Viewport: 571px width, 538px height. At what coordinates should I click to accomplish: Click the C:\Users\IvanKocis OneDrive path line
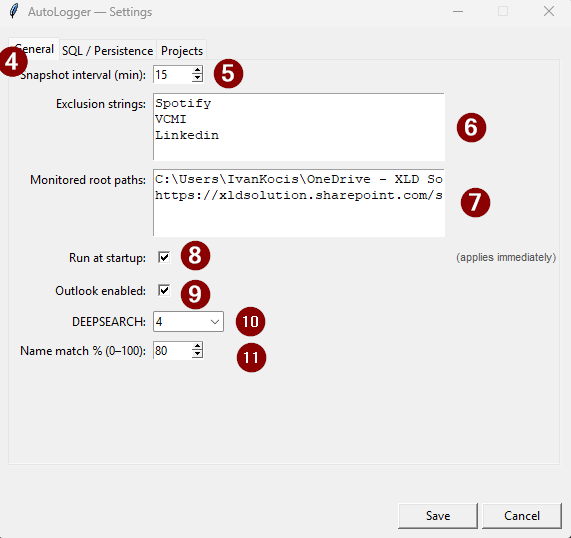tap(299, 179)
